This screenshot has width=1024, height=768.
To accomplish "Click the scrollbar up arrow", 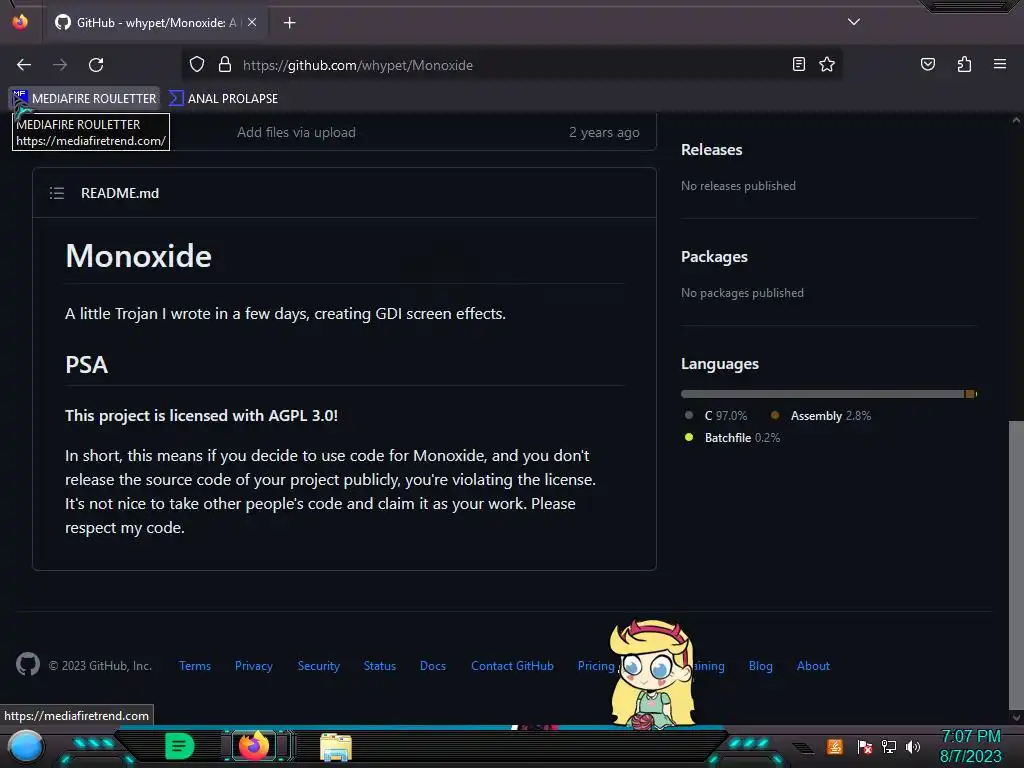I will point(1016,120).
